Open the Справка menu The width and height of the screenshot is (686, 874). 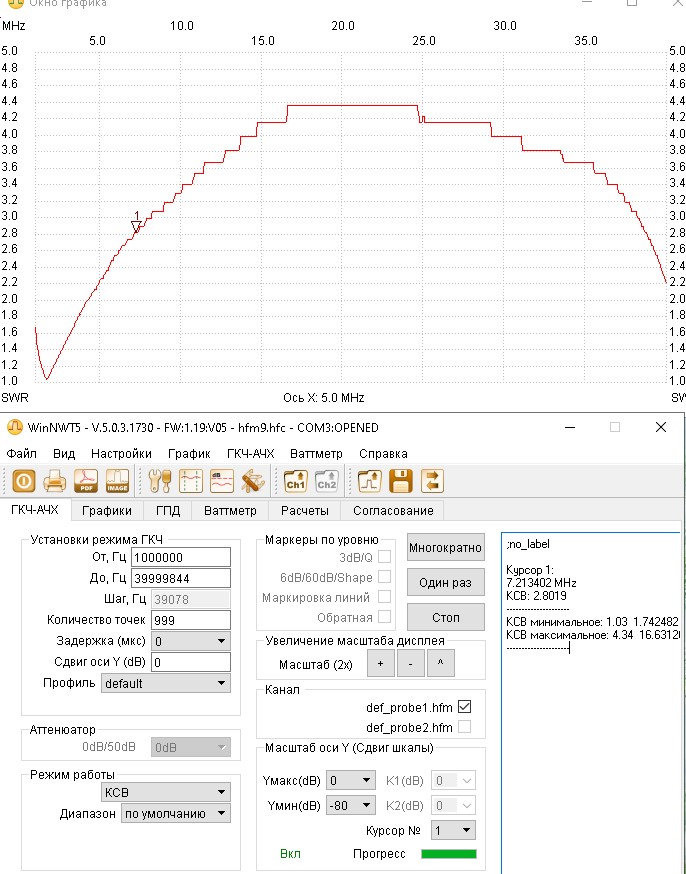383,454
